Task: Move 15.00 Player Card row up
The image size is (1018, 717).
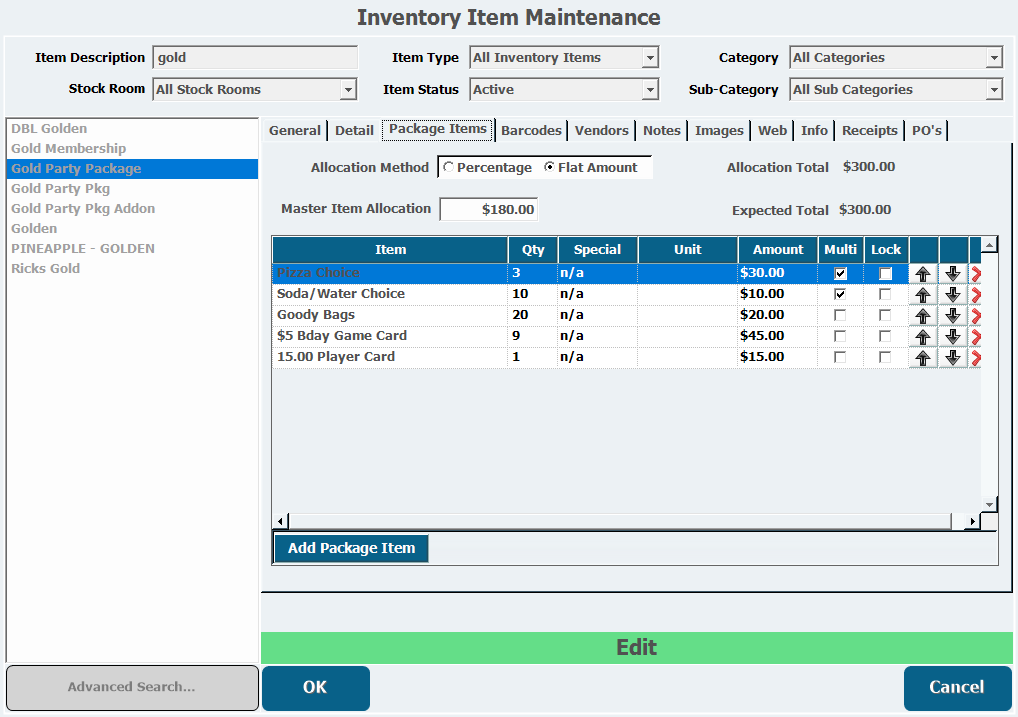Action: 923,358
